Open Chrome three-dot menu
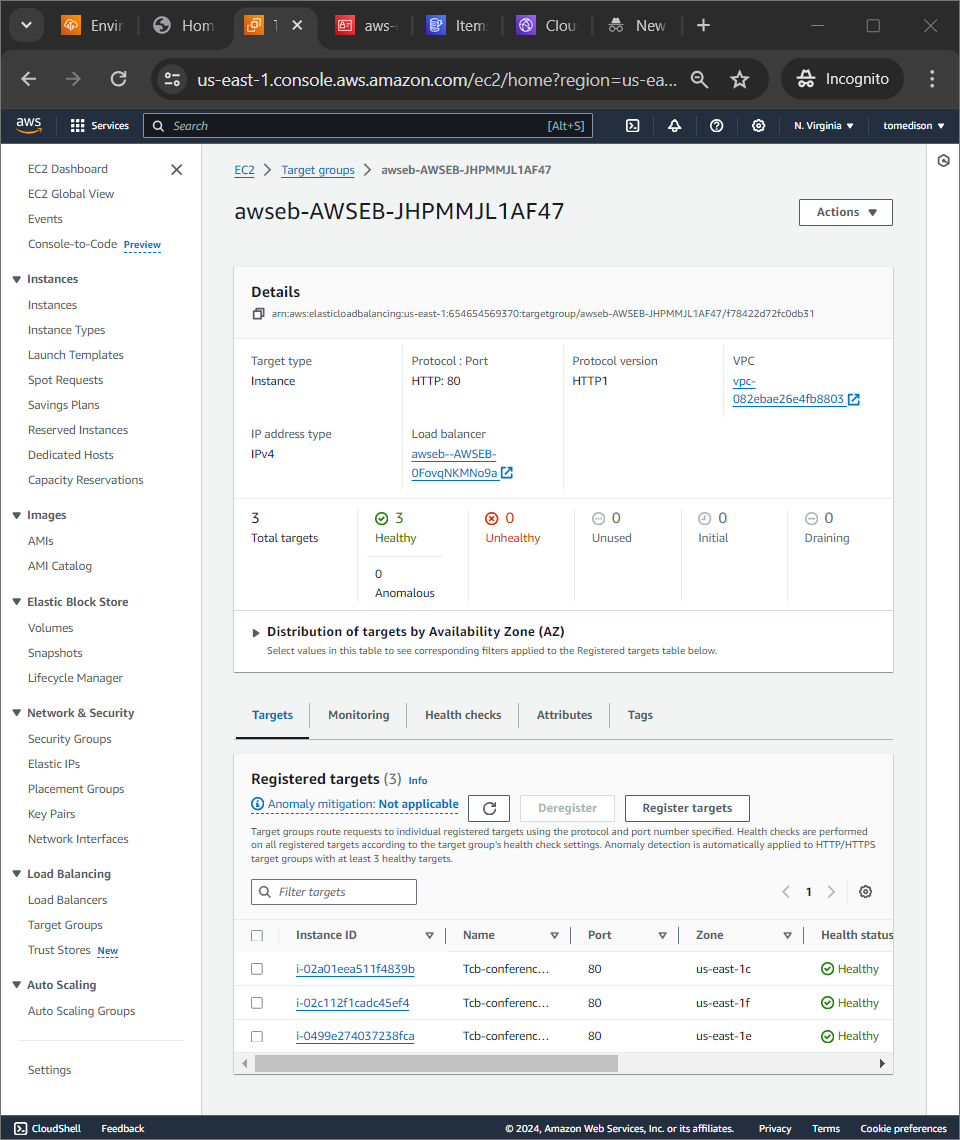 click(x=932, y=79)
